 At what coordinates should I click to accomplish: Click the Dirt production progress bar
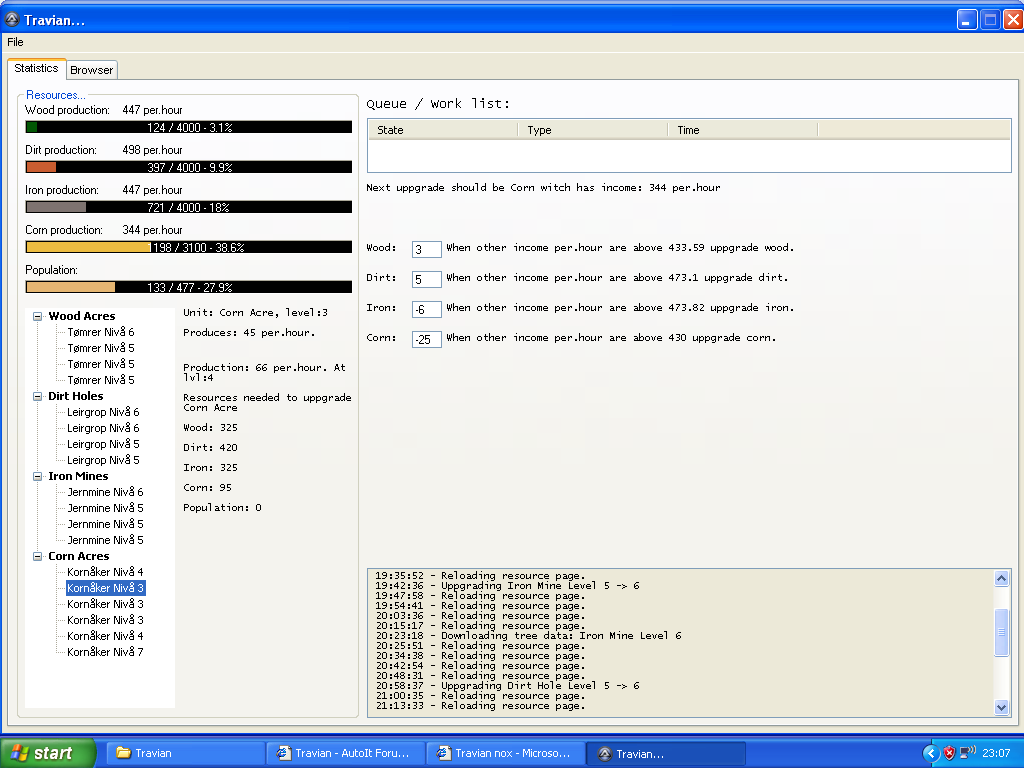coord(189,167)
